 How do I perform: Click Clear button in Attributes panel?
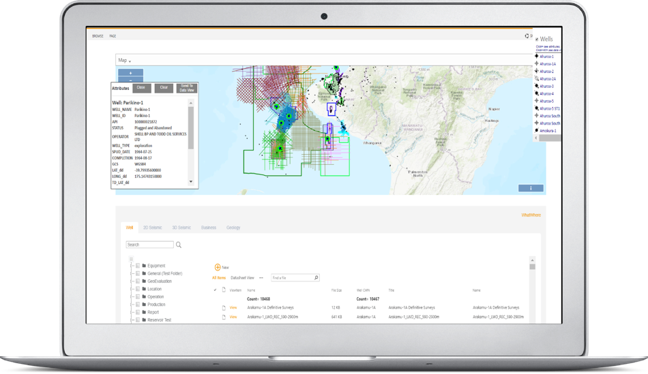point(164,88)
